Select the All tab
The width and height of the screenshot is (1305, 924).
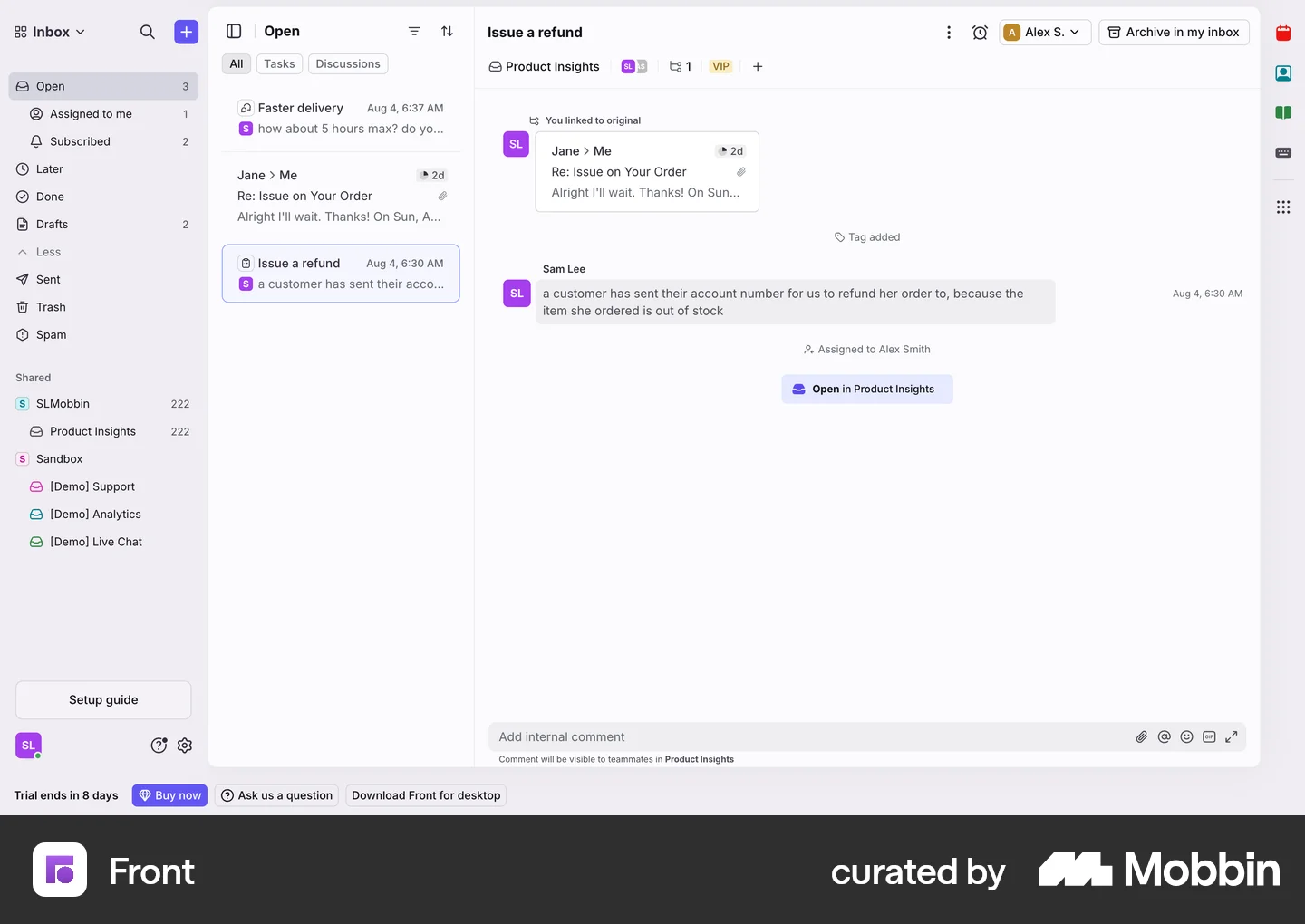[x=237, y=64]
